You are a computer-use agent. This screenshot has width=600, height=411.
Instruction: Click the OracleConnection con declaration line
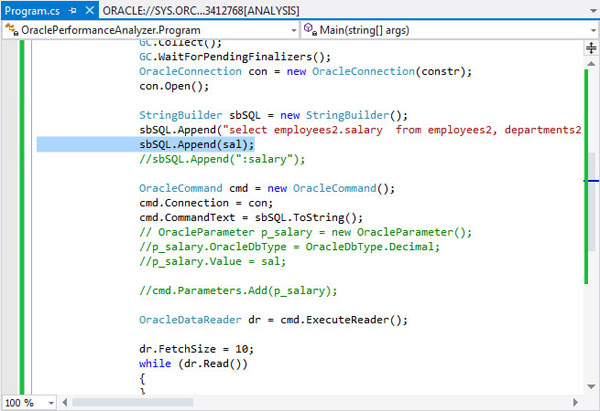(x=305, y=72)
